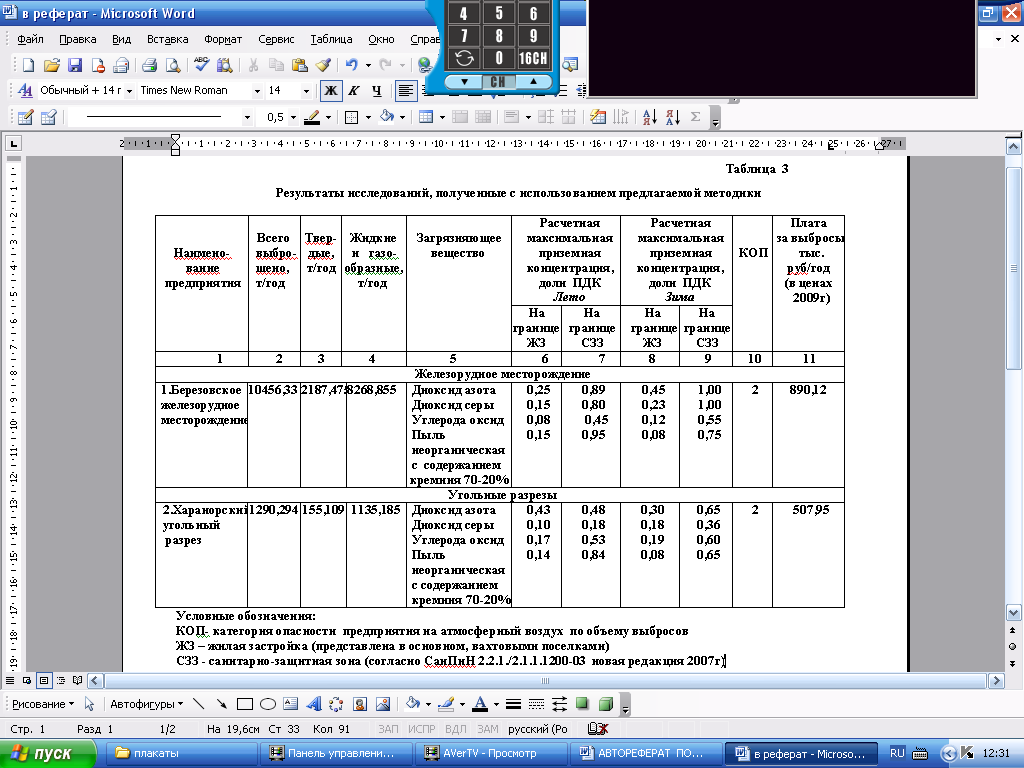Open the style dropdown 'Обычный + 14'
Screen dimensions: 1024x768
[x=129, y=91]
